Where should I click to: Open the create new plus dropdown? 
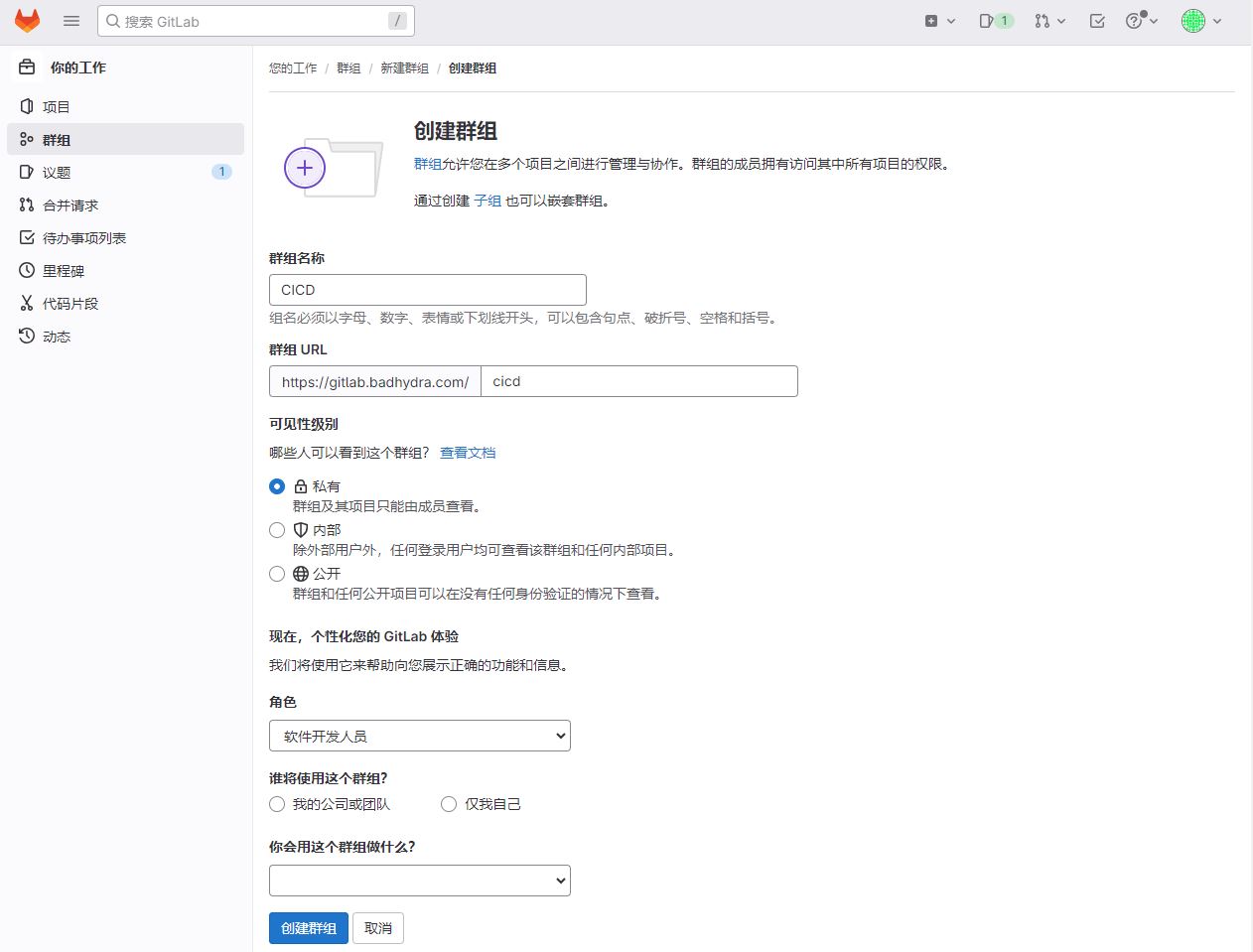[939, 21]
